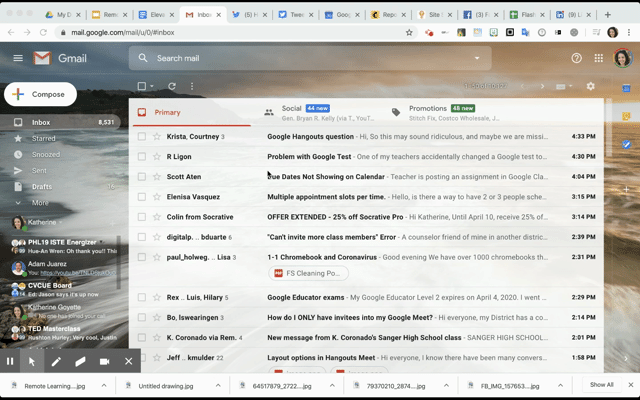Select the recording pen tool

pyautogui.click(x=56, y=361)
